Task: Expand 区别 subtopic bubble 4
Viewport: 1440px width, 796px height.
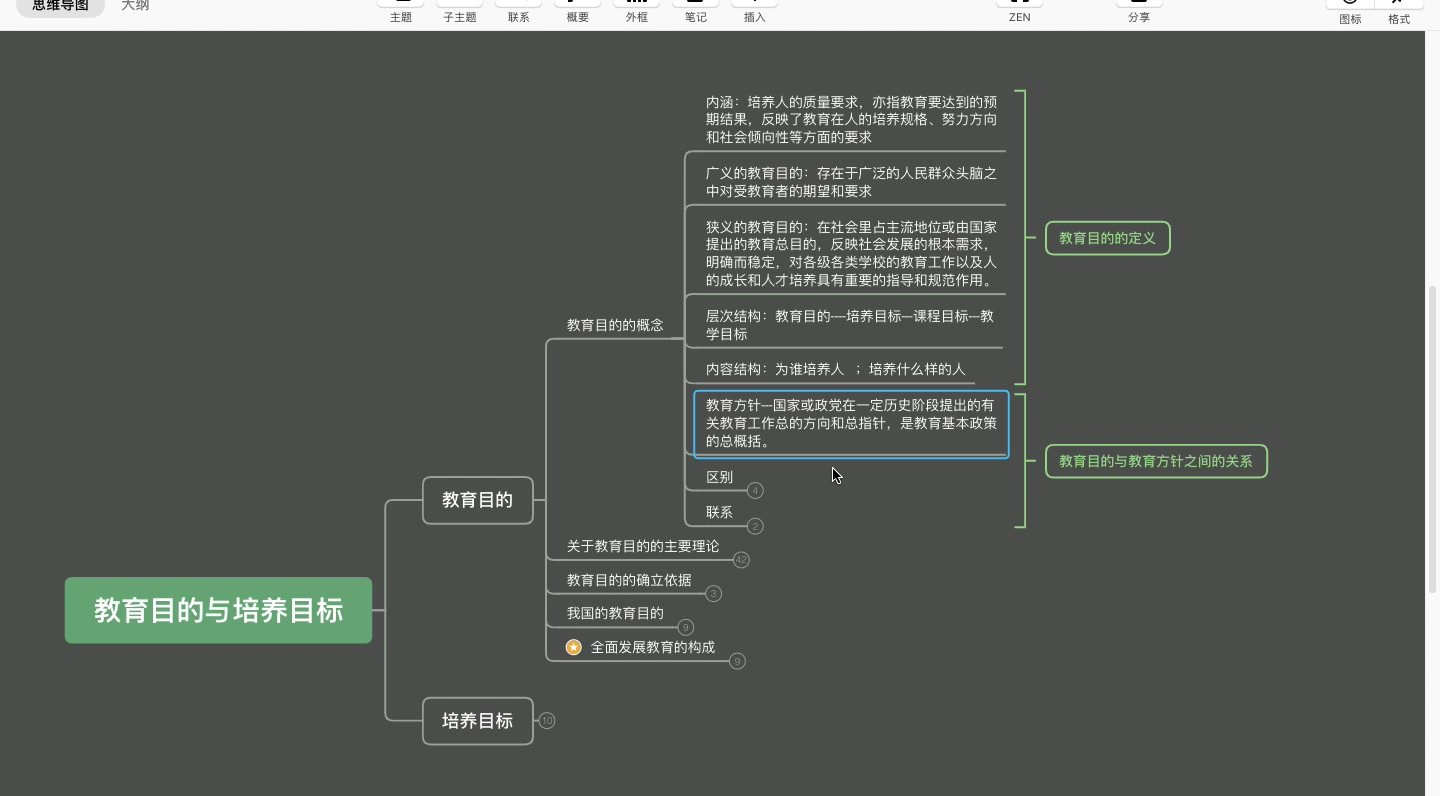Action: pos(755,491)
